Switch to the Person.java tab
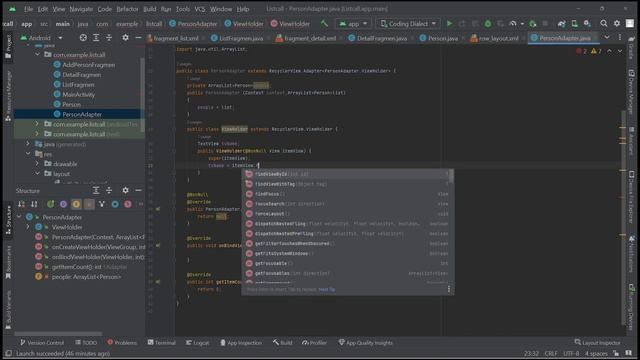 [442, 38]
